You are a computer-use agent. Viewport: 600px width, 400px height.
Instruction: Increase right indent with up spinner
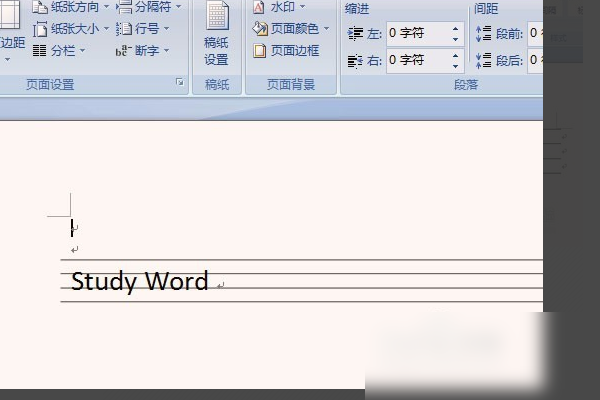pyautogui.click(x=455, y=56)
